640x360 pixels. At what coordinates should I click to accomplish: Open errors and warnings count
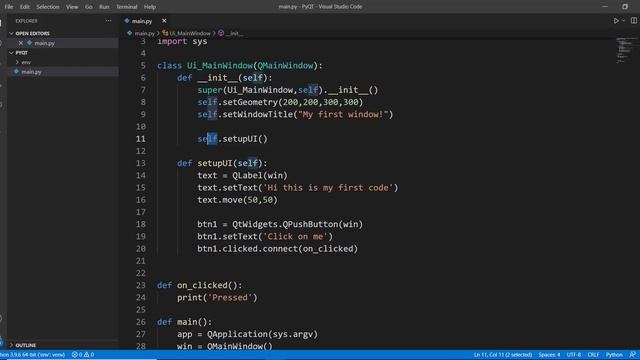click(83, 355)
